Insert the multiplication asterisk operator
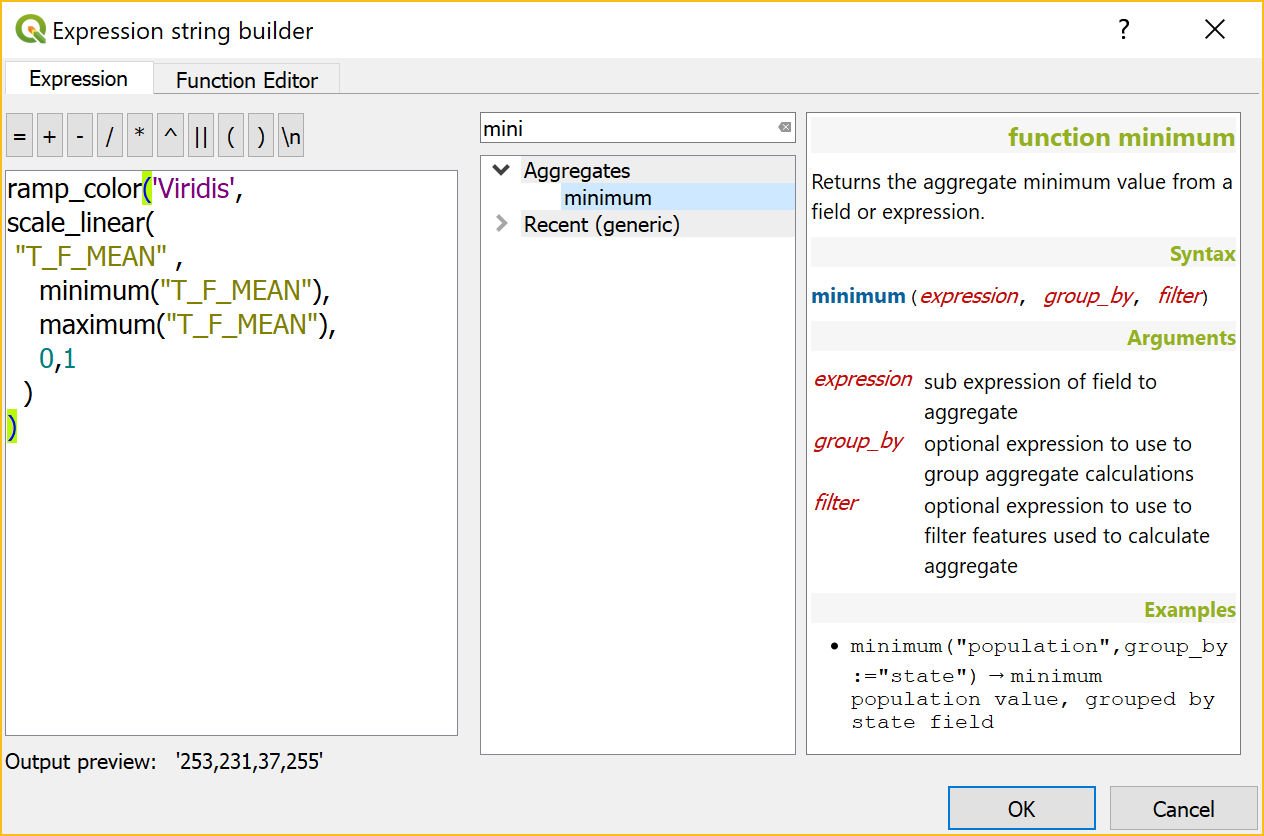Viewport: 1264px width, 836px height. 140,138
